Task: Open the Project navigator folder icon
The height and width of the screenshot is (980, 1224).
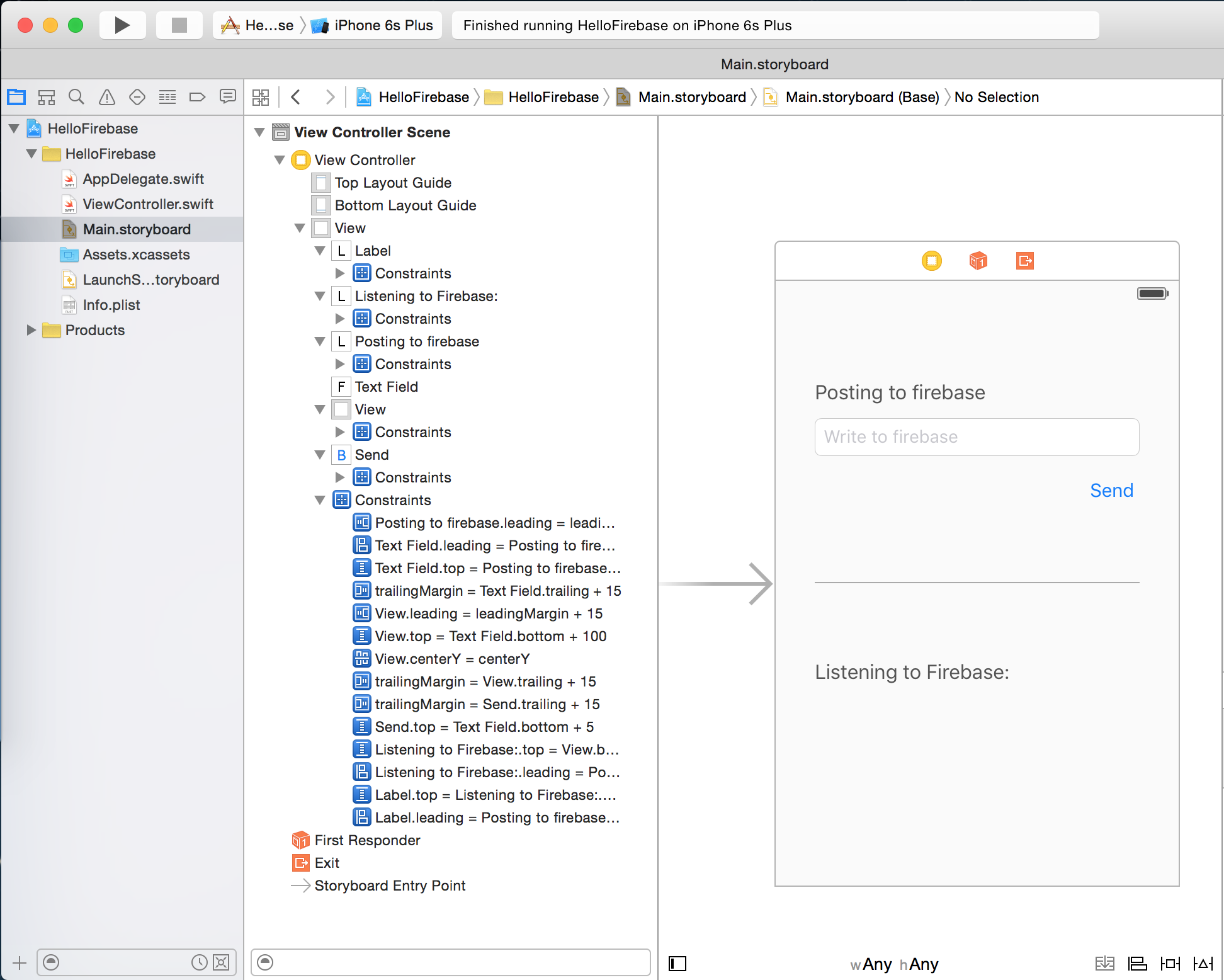Action: pyautogui.click(x=16, y=97)
